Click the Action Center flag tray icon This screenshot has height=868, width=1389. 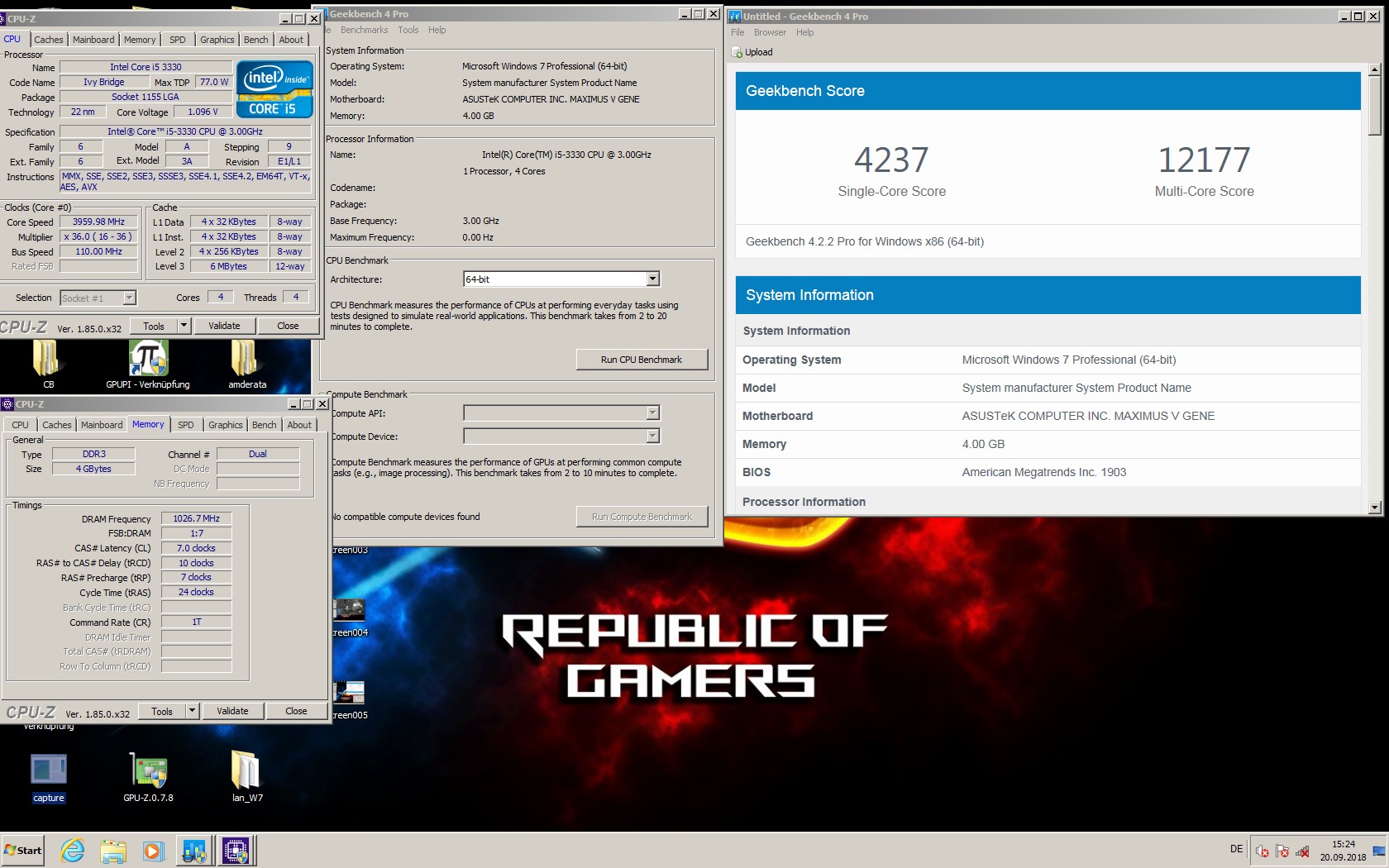pyautogui.click(x=1282, y=851)
